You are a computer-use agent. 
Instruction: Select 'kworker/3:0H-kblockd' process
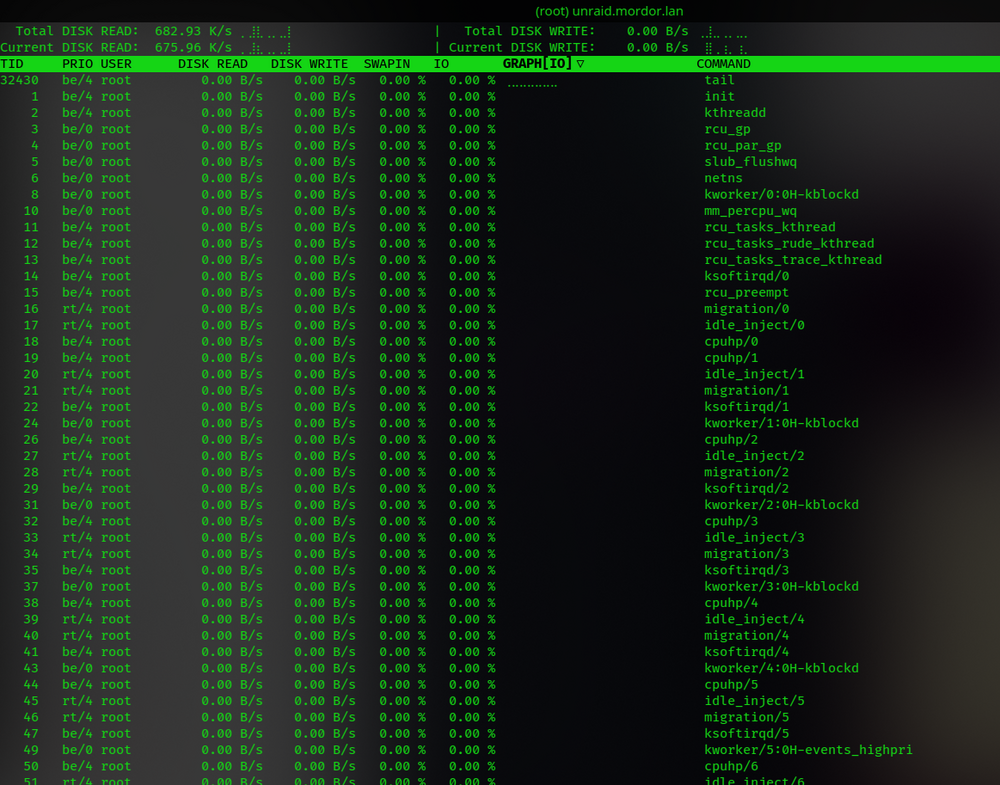tap(782, 587)
